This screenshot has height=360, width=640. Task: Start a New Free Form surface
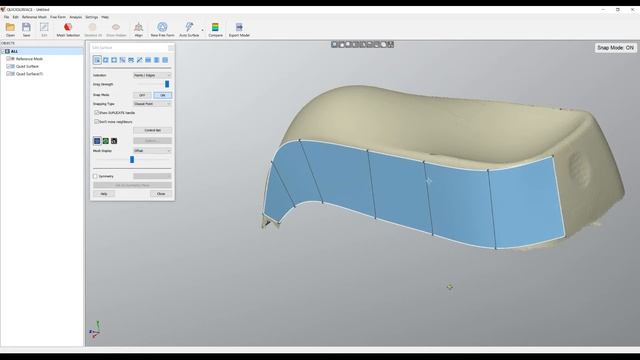pyautogui.click(x=162, y=27)
